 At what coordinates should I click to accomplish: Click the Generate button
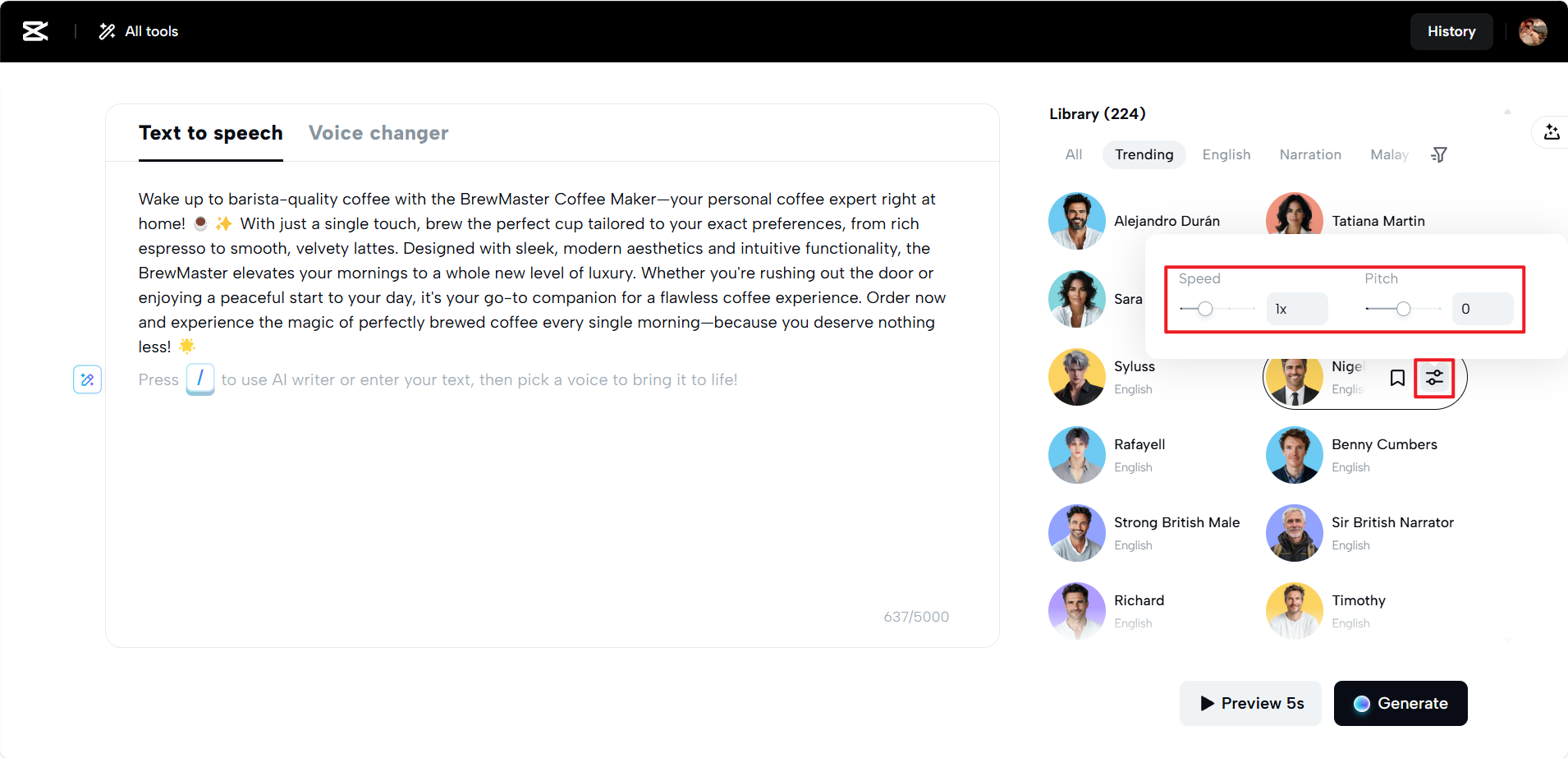(x=1400, y=703)
